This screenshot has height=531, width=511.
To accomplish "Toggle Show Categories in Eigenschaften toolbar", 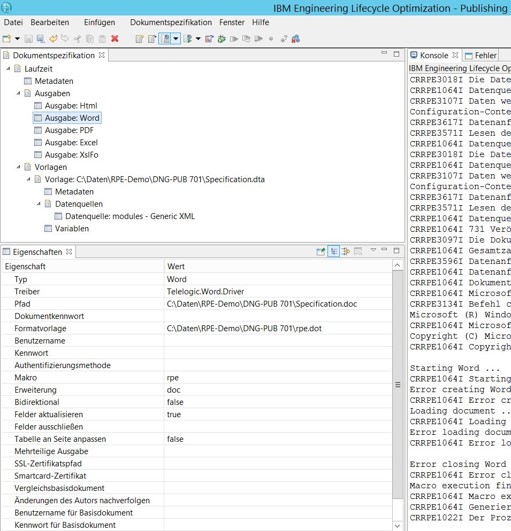I will pyautogui.click(x=334, y=252).
